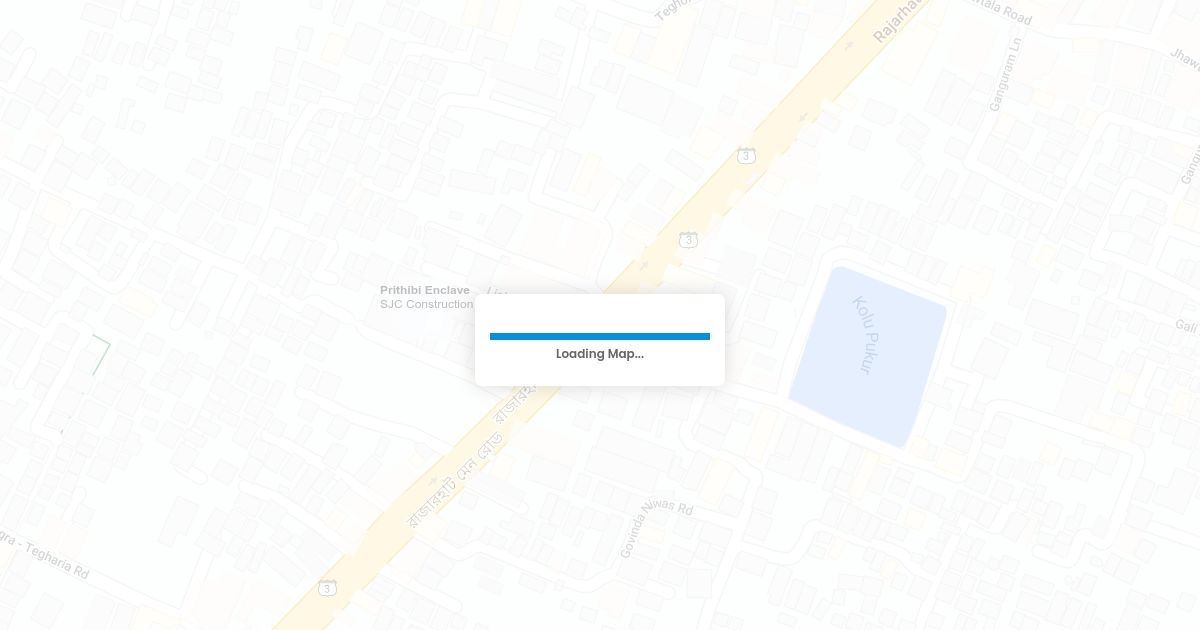Click the white loading dialog box background

tap(600, 340)
